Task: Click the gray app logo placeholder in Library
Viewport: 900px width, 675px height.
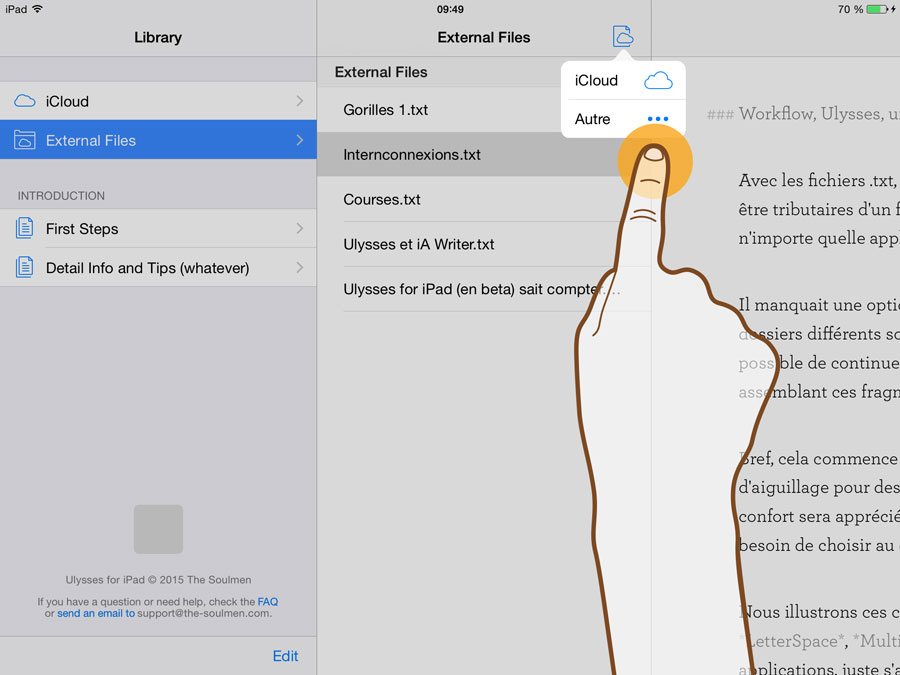Action: [x=158, y=529]
